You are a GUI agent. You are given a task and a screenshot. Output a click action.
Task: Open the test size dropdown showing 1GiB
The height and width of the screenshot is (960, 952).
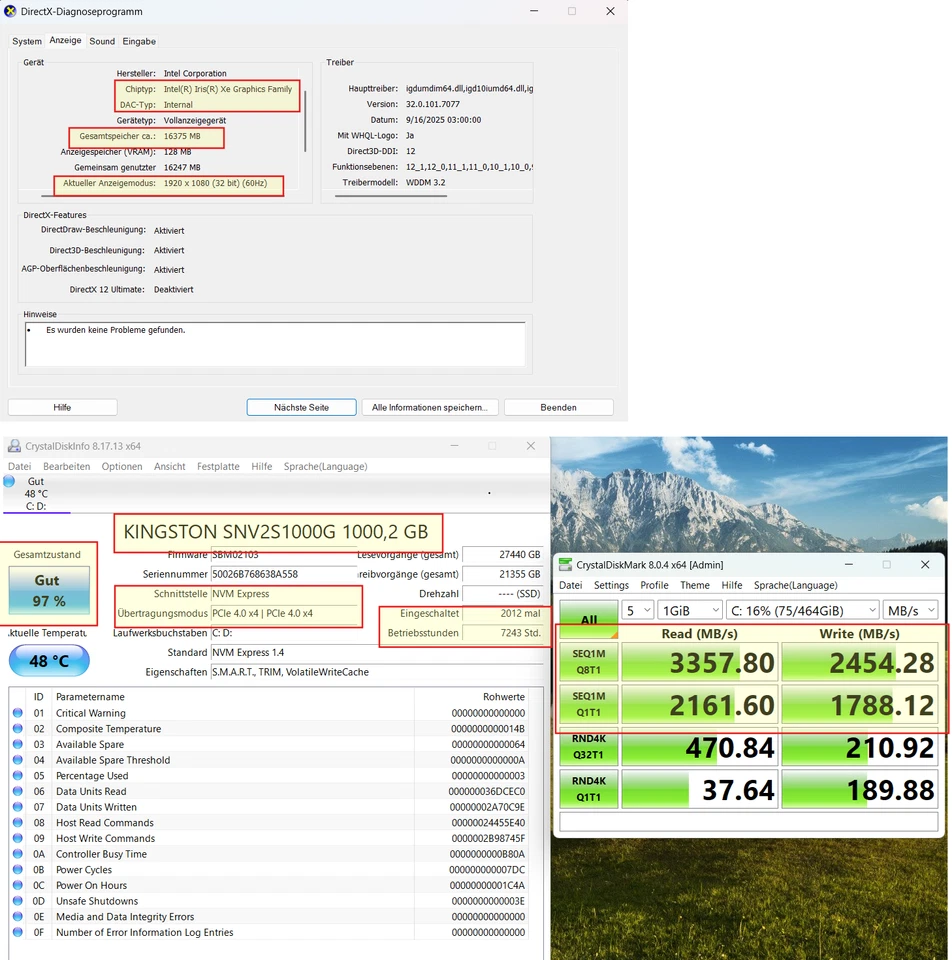pos(690,610)
